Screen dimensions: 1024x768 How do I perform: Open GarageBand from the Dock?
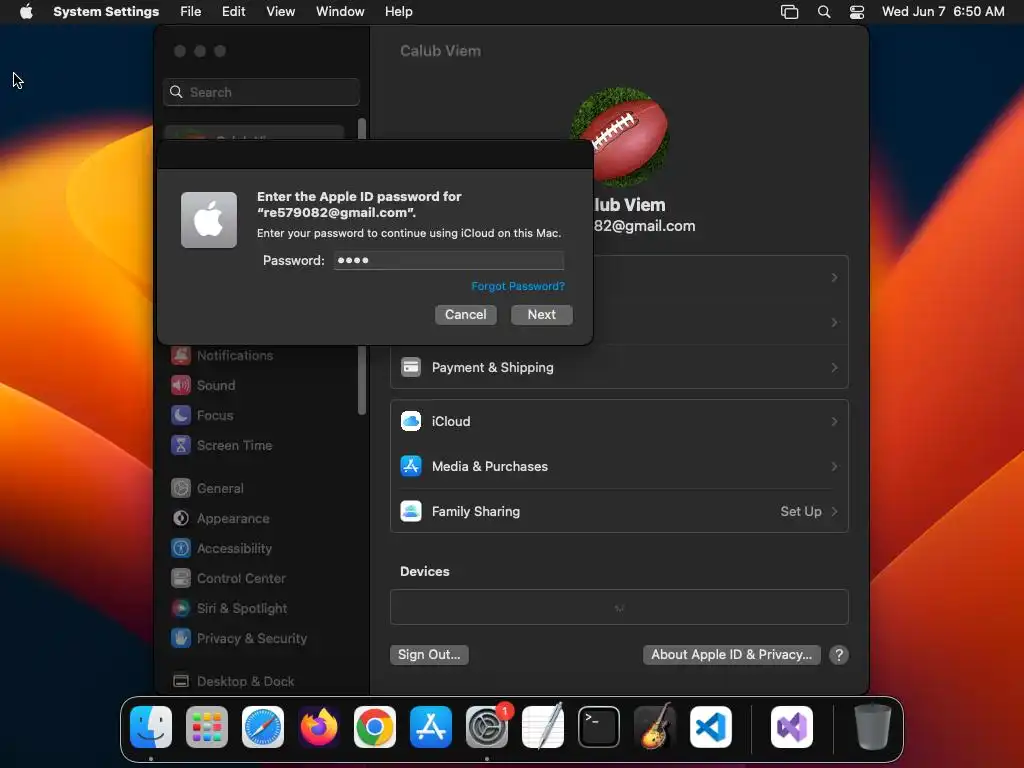pos(655,727)
